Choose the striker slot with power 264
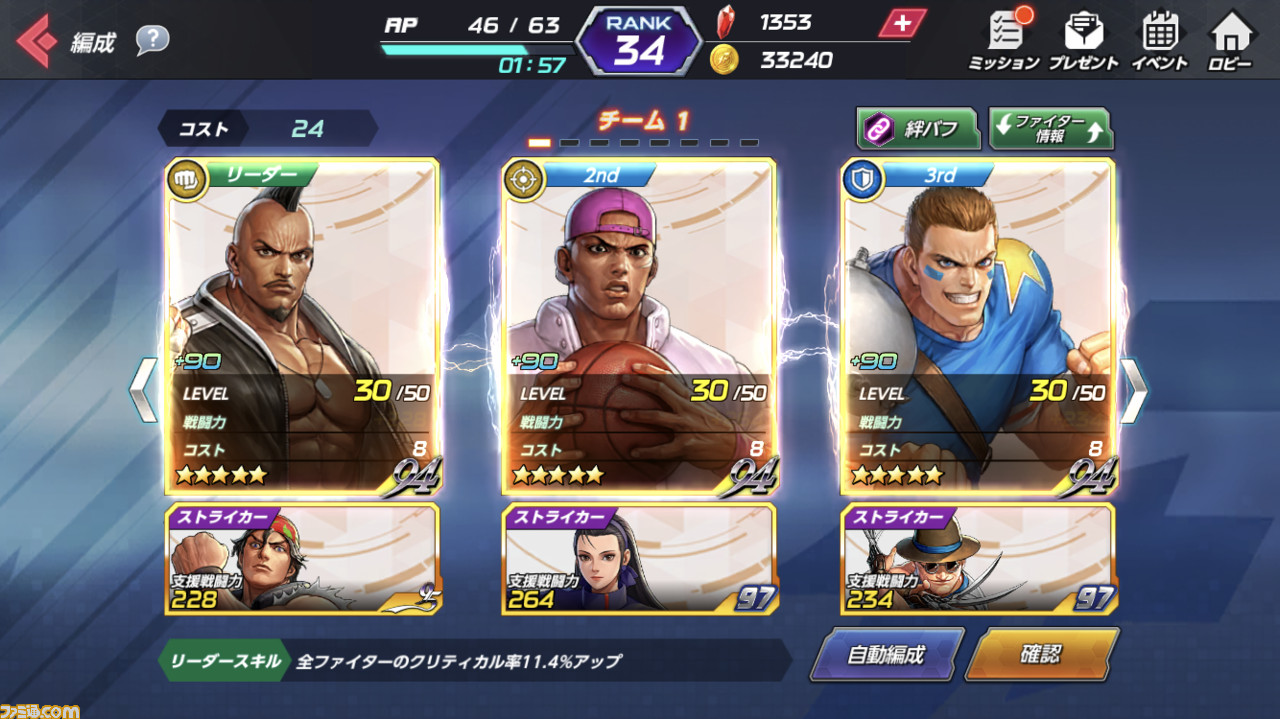1280x719 pixels. (x=639, y=559)
